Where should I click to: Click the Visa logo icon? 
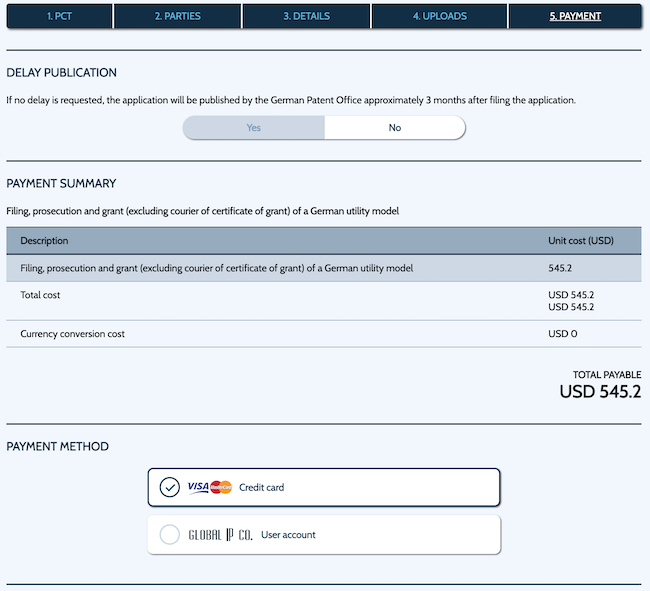198,487
